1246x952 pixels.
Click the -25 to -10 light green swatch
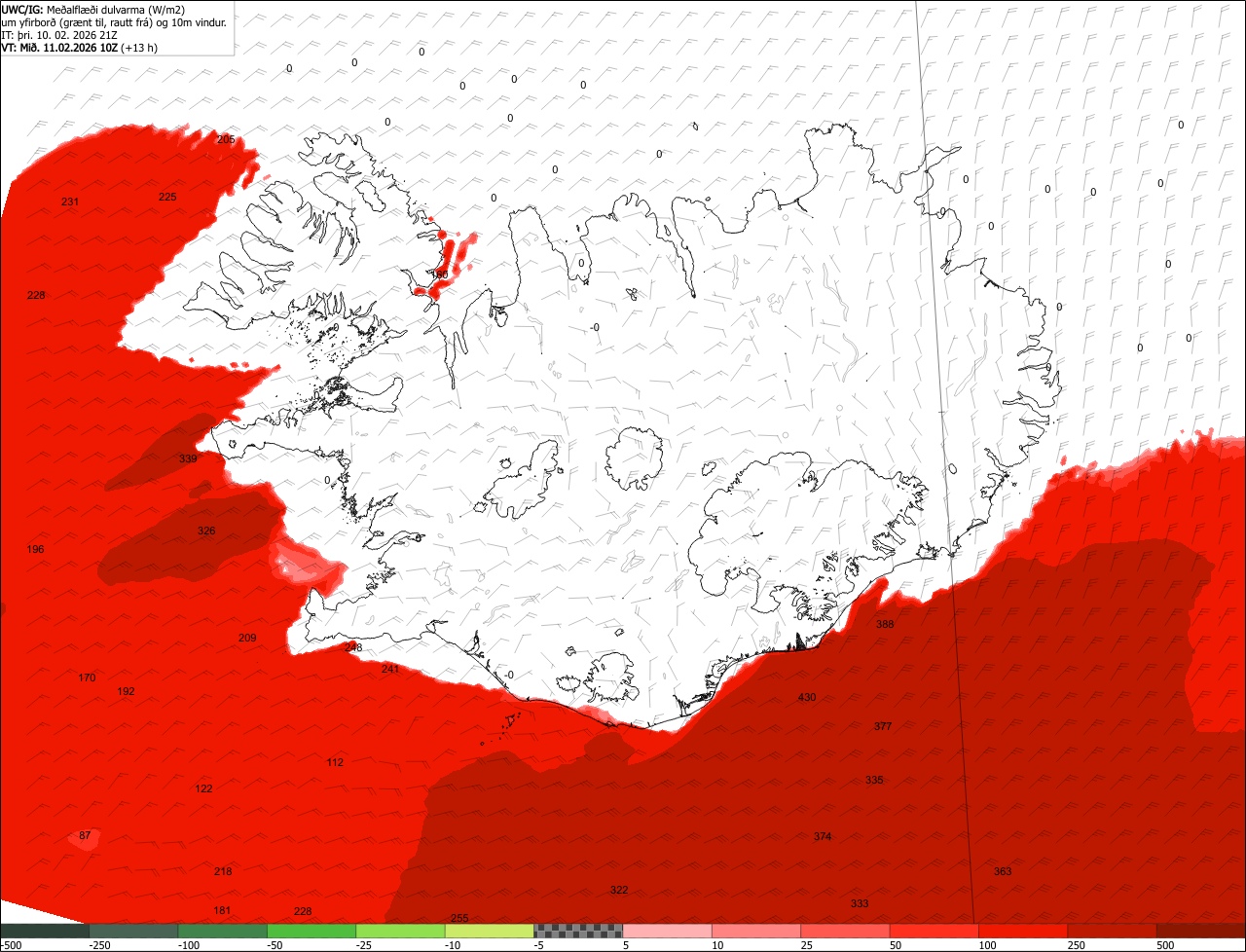(400, 931)
